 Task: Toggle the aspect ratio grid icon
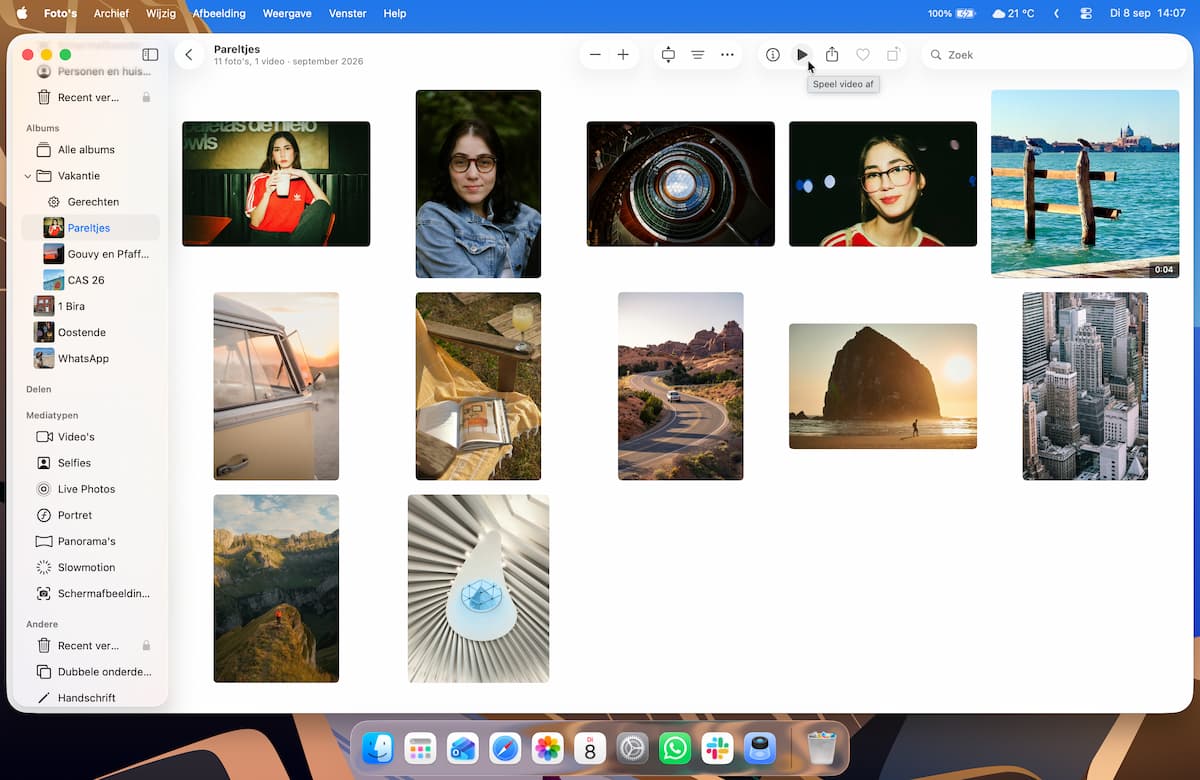pos(668,55)
